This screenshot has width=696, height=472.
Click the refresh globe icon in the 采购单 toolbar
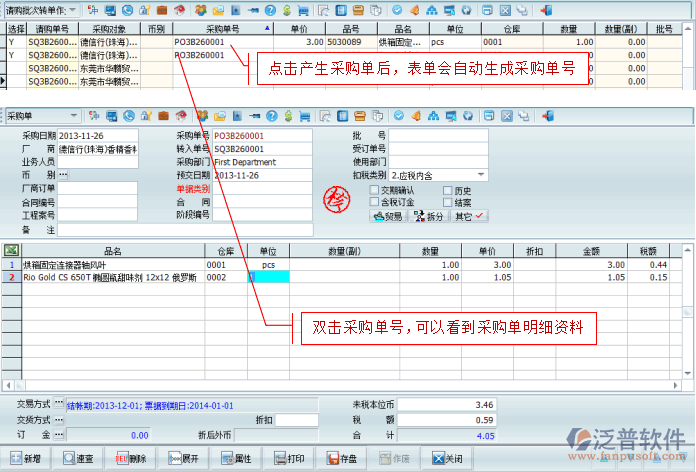(468, 116)
